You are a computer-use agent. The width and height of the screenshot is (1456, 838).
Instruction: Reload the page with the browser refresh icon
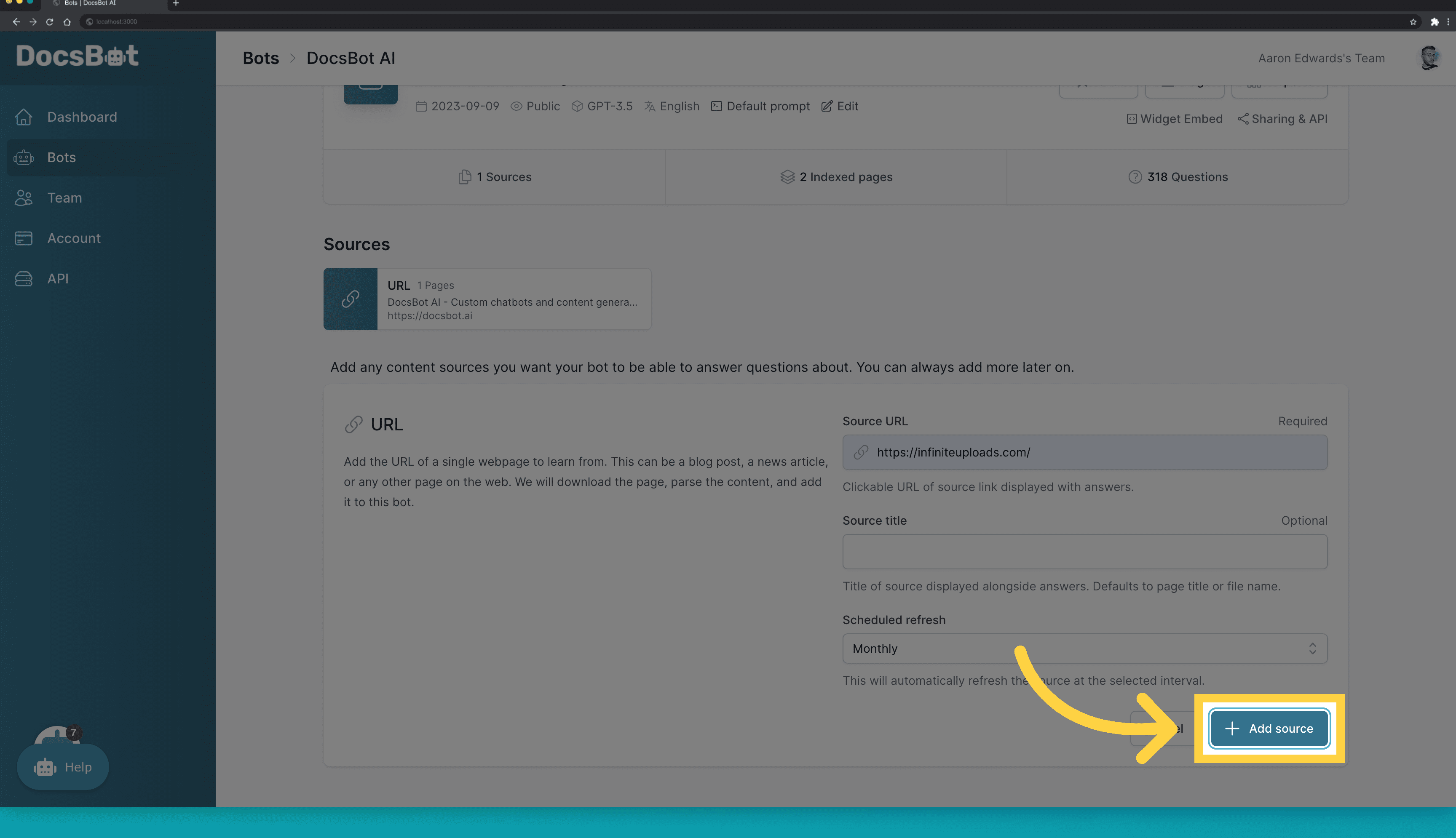[x=50, y=22]
